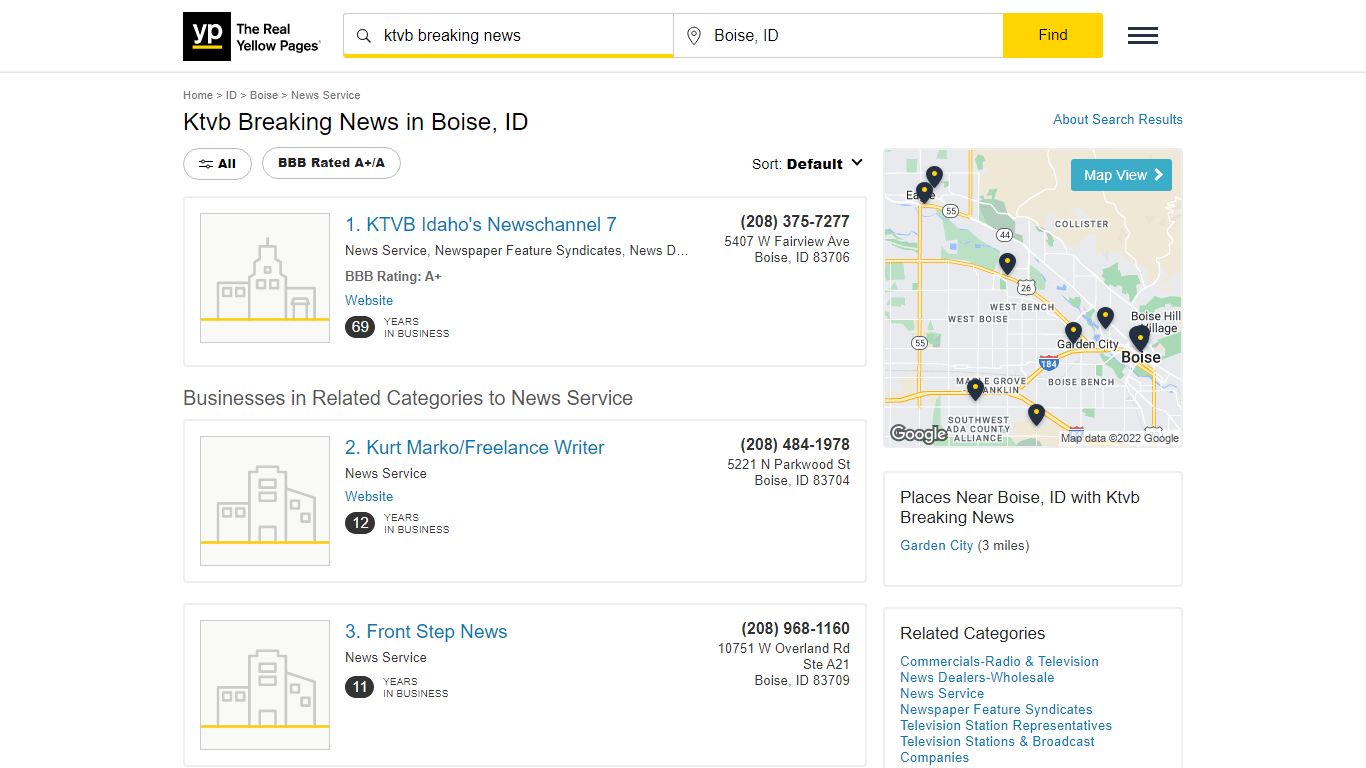Toggle the BBB Rated A+/A filter
This screenshot has height=768, width=1366.
(331, 163)
